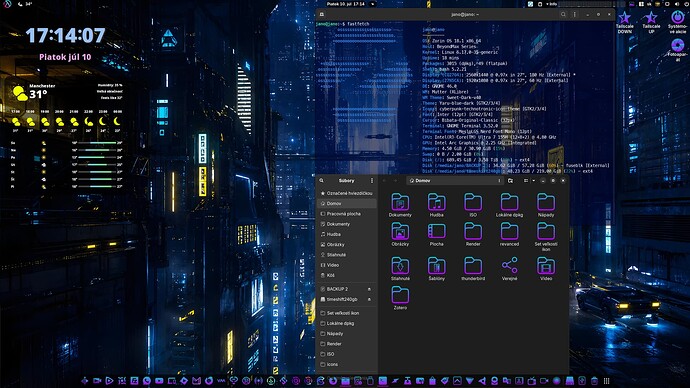690x388 pixels.
Task: Select Dokumenty in Files sidebar
Action: [347, 224]
